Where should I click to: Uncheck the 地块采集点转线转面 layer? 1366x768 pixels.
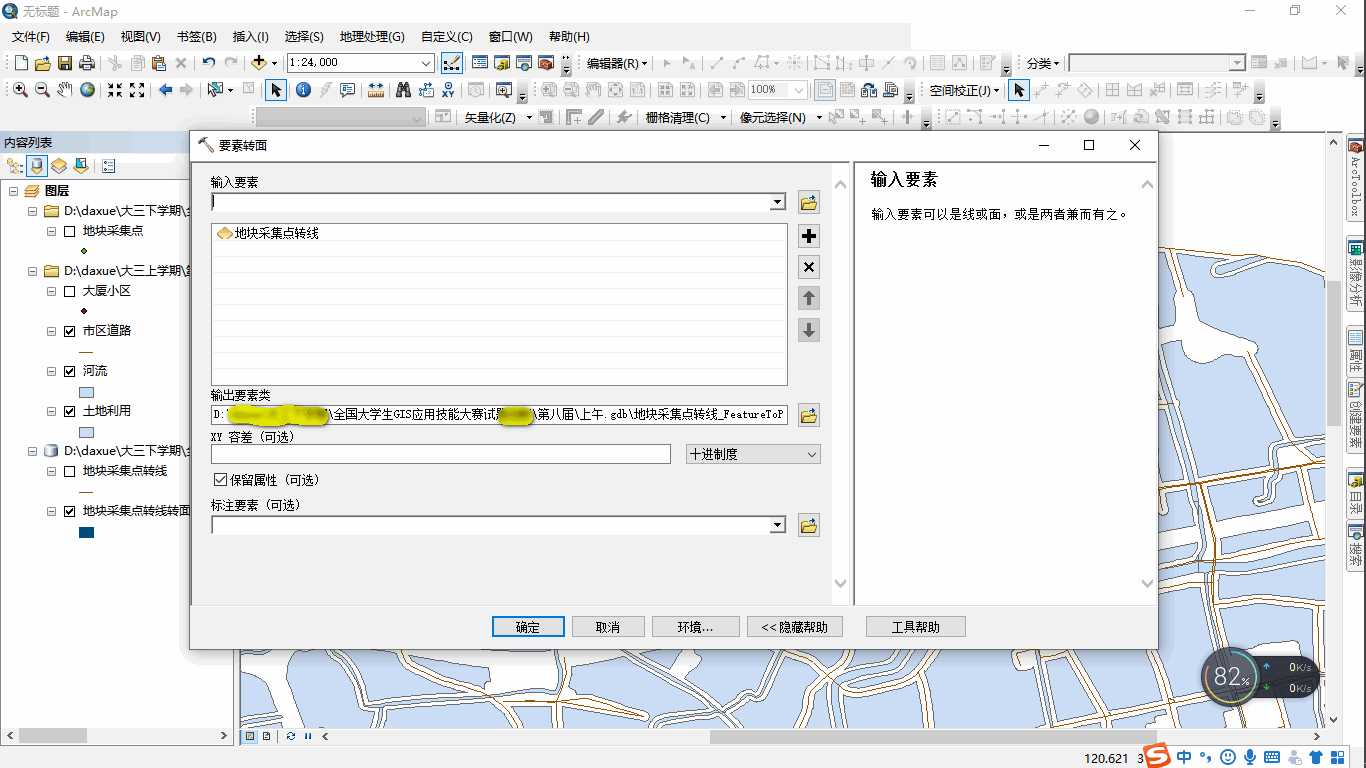click(x=69, y=511)
